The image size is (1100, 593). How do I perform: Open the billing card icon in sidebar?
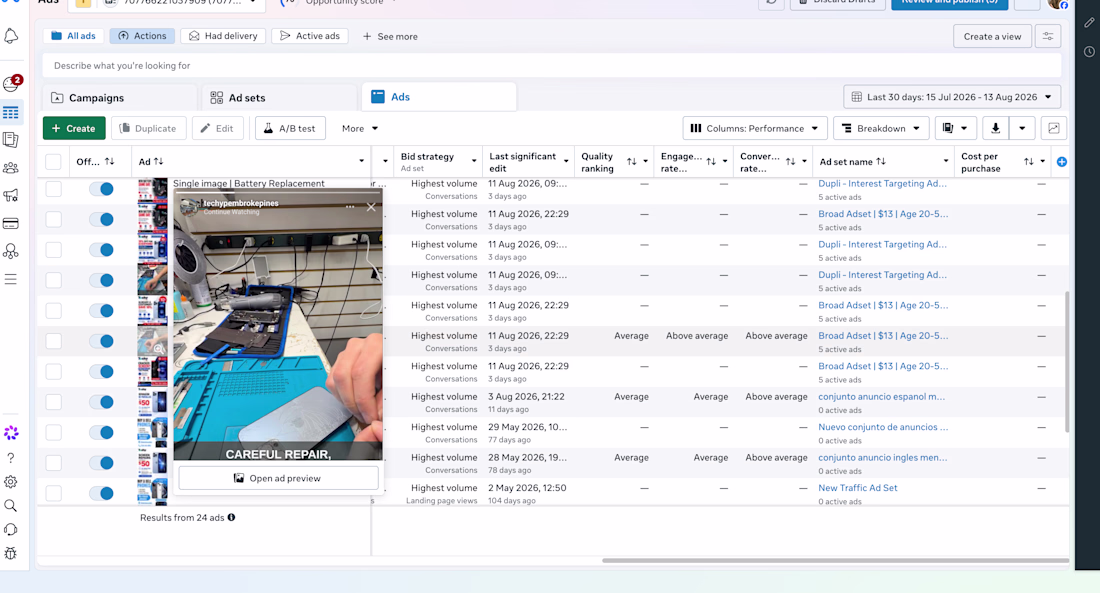tap(11, 223)
